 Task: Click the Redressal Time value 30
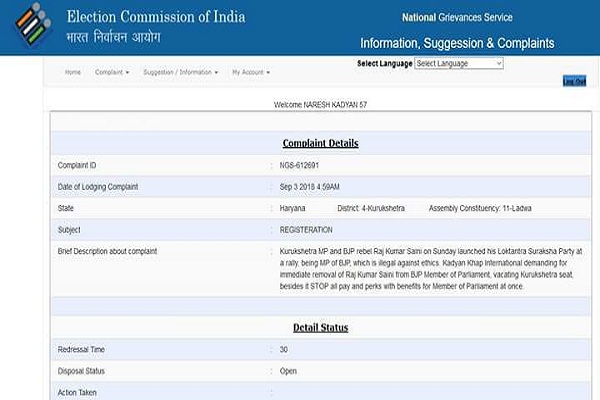284,349
